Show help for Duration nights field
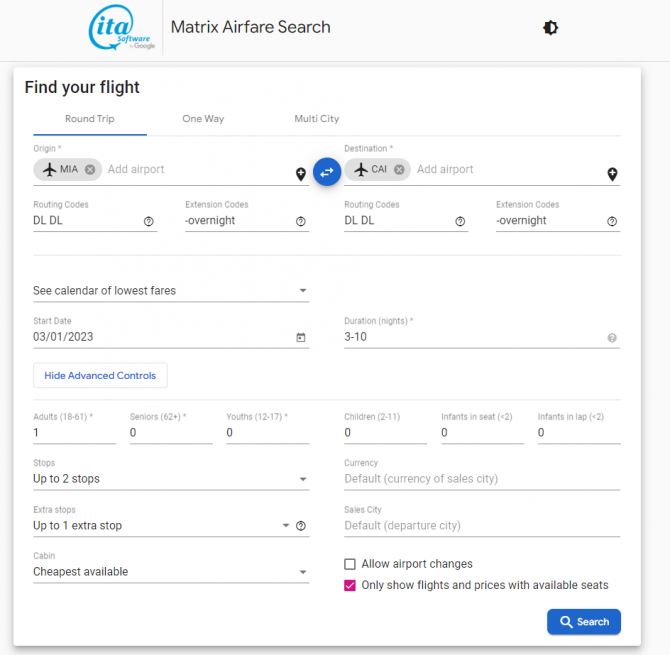The height and width of the screenshot is (655, 670). click(x=612, y=338)
